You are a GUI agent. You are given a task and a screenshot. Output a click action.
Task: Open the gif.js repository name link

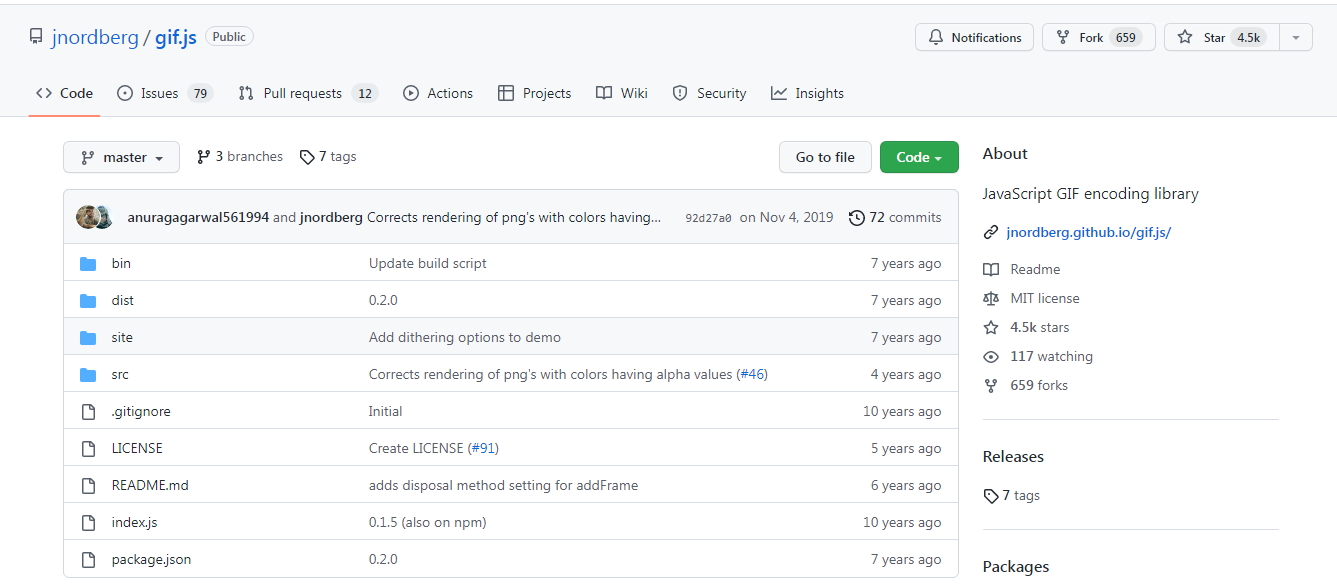(x=176, y=37)
